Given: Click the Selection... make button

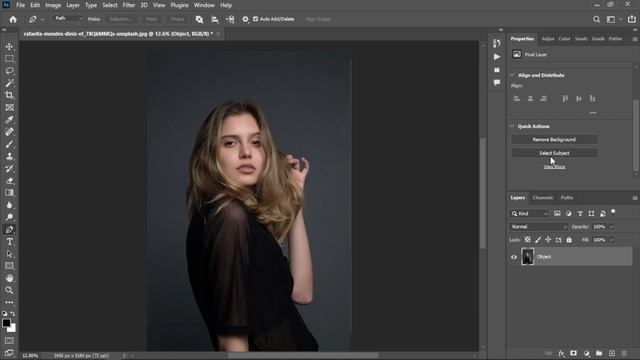Looking at the screenshot, I should (x=121, y=19).
